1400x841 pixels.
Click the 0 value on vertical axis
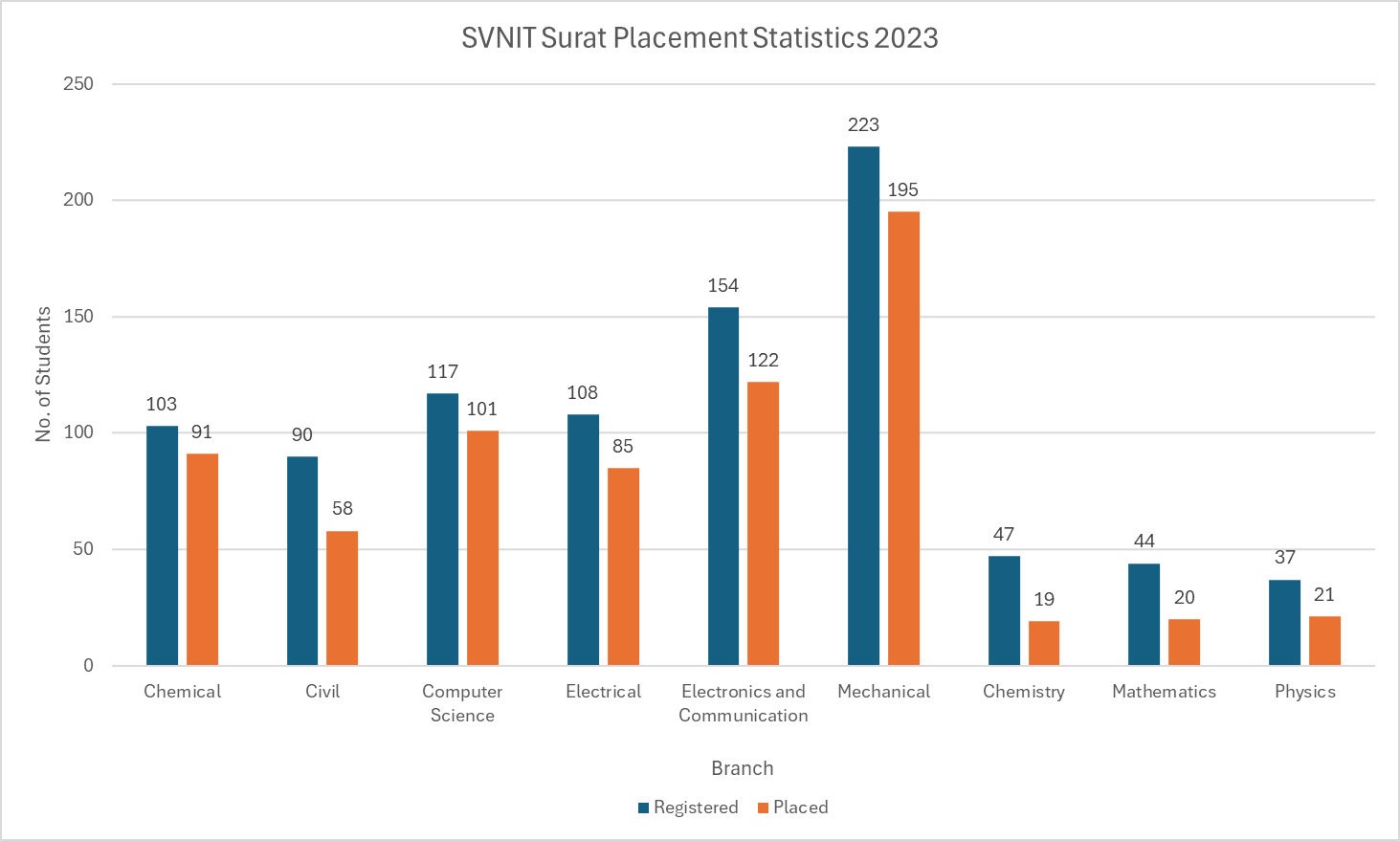coord(89,666)
